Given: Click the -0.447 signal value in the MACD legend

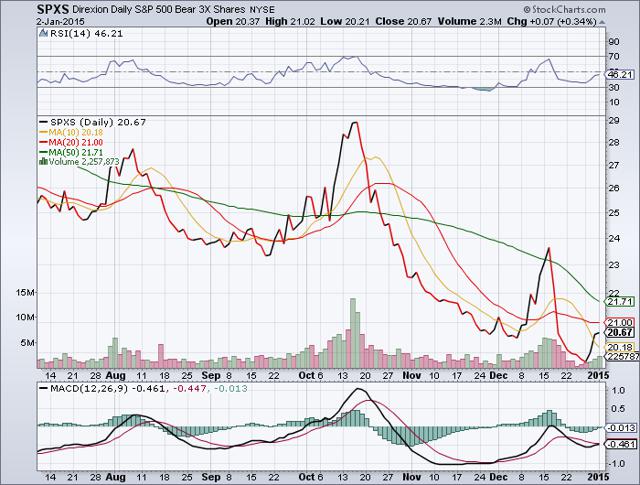Looking at the screenshot, I should 190,388.
